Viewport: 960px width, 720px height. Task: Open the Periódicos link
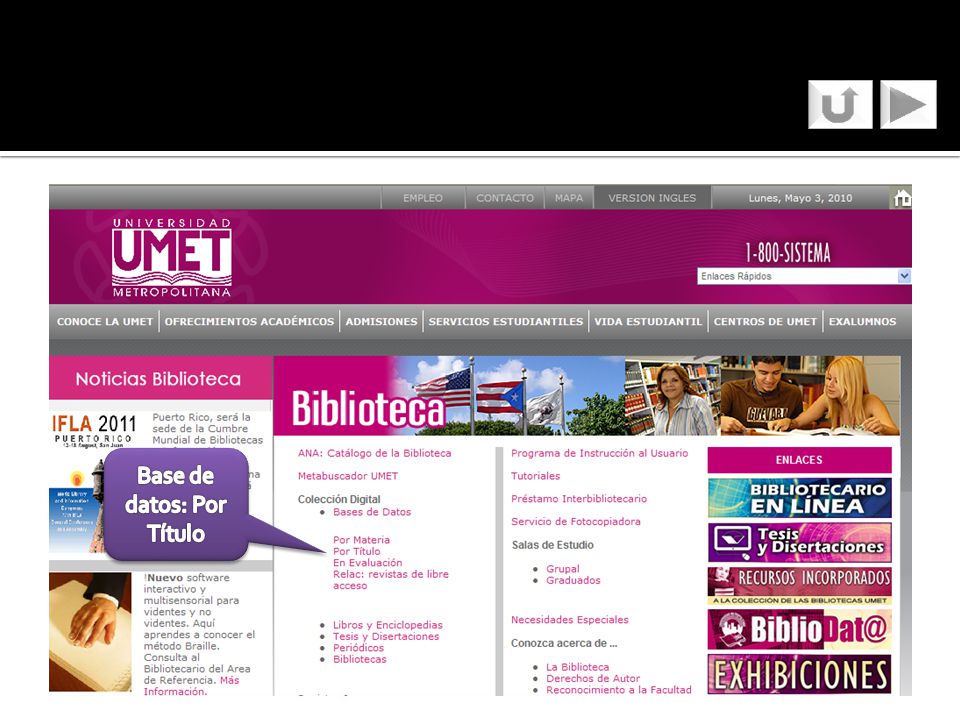[x=359, y=648]
